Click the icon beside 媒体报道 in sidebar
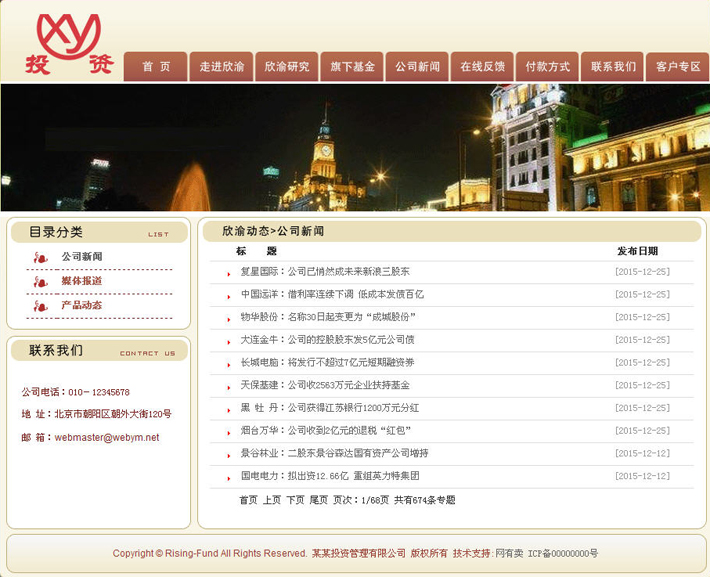The image size is (710, 577). 41,282
